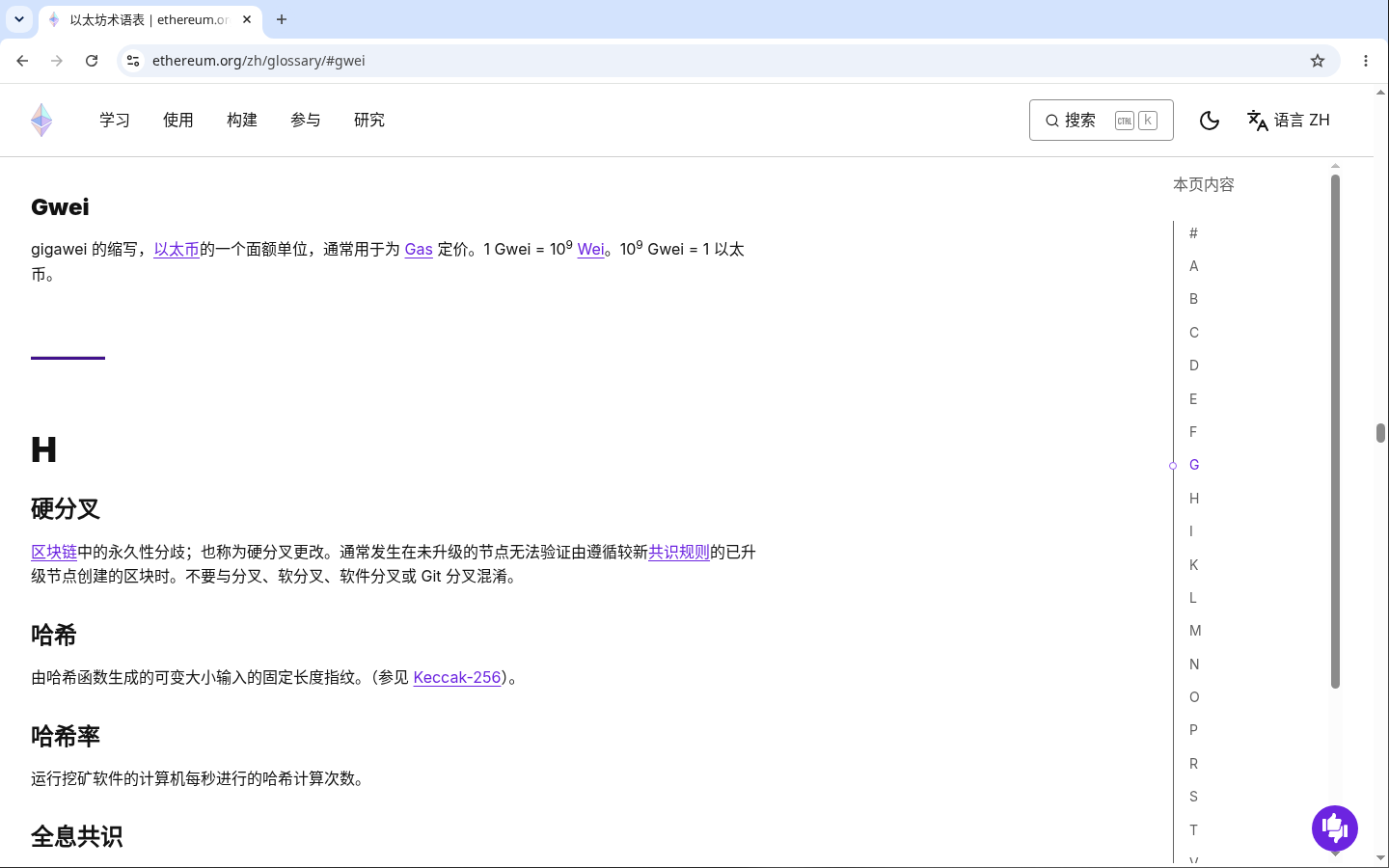1389x868 pixels.
Task: Click the table of contents scrollbar
Action: pos(1335,431)
